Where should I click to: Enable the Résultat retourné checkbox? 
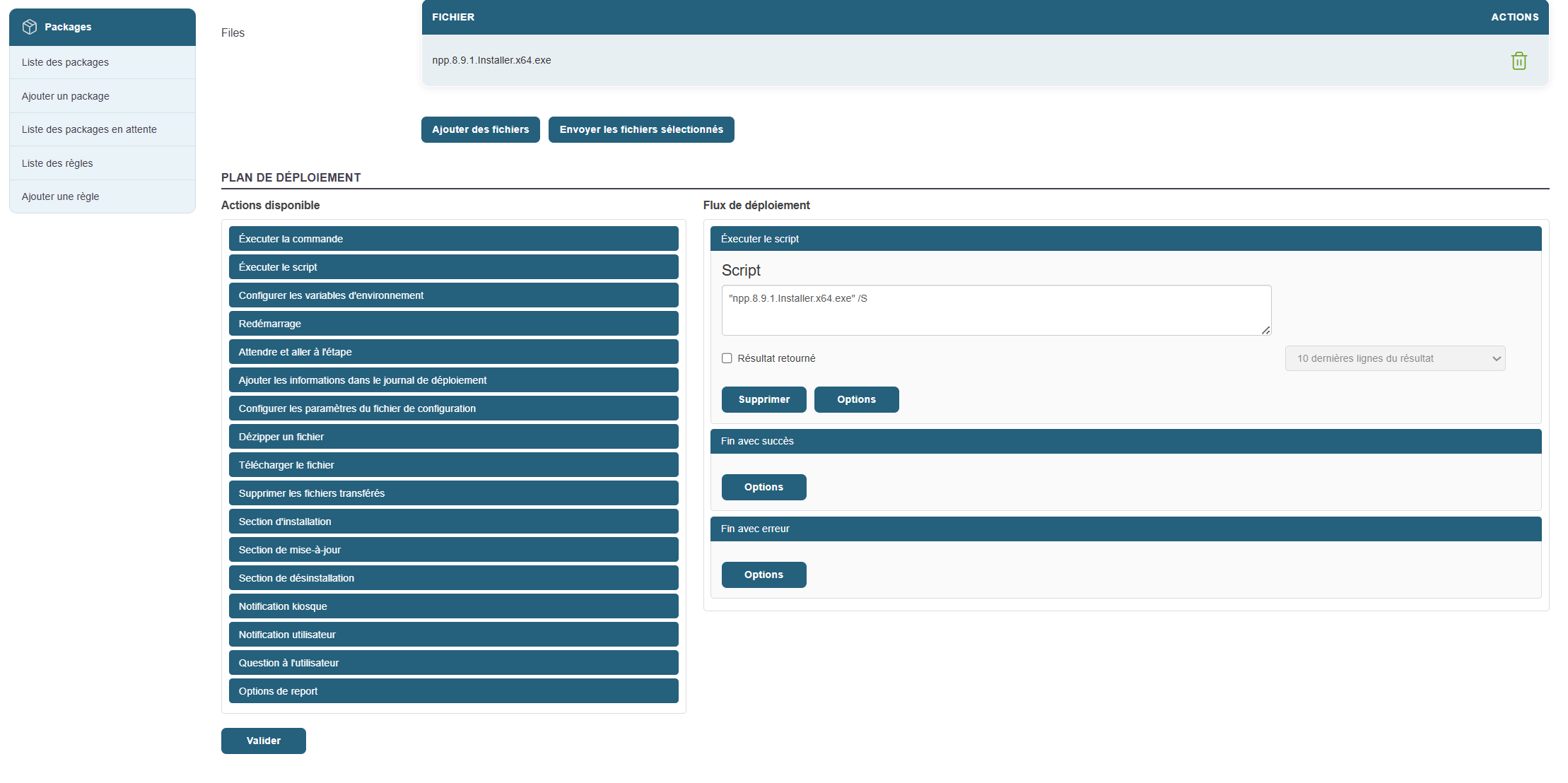pos(727,358)
